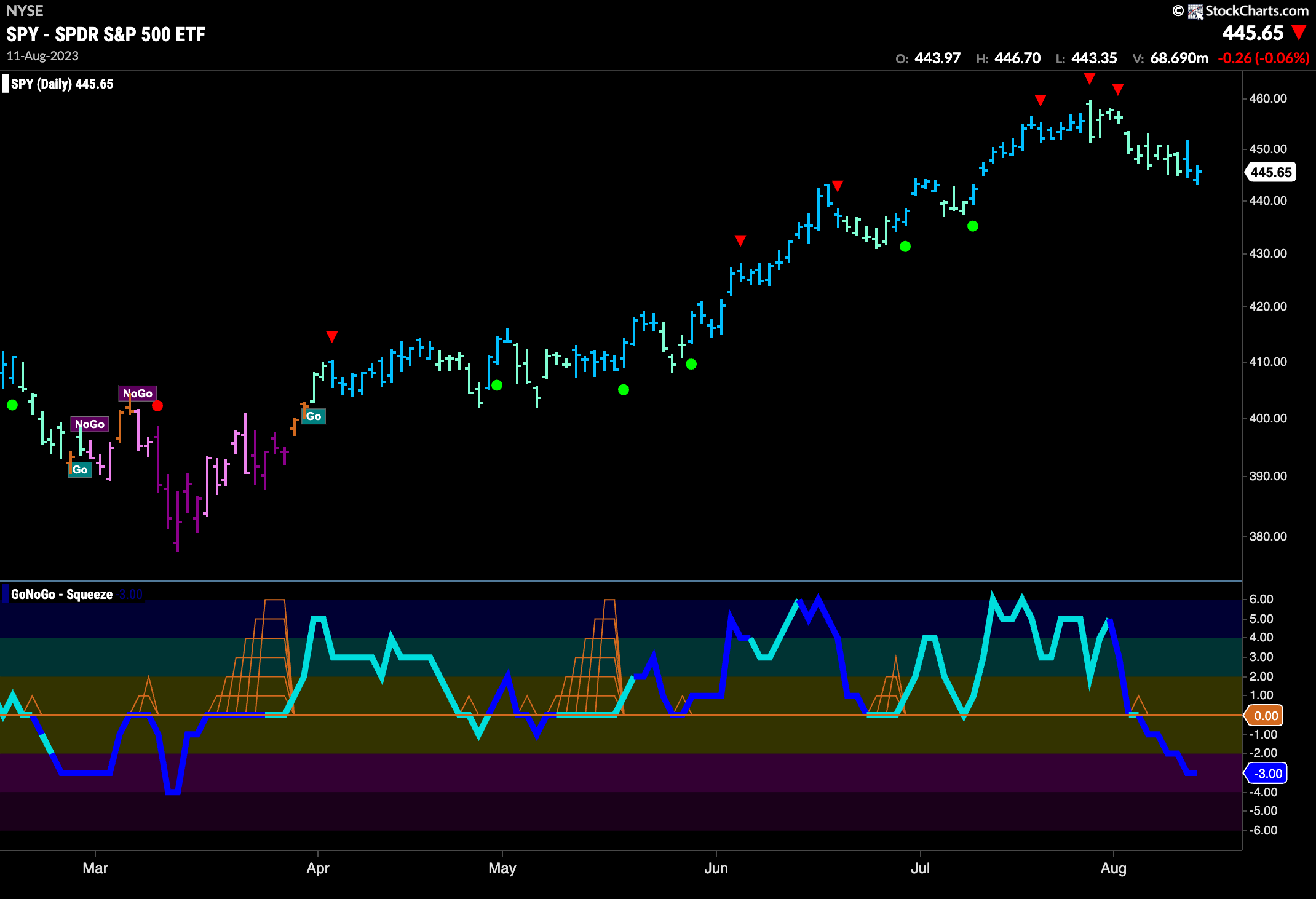Click the green dot in mid May
Image resolution: width=1316 pixels, height=899 pixels.
[x=624, y=389]
